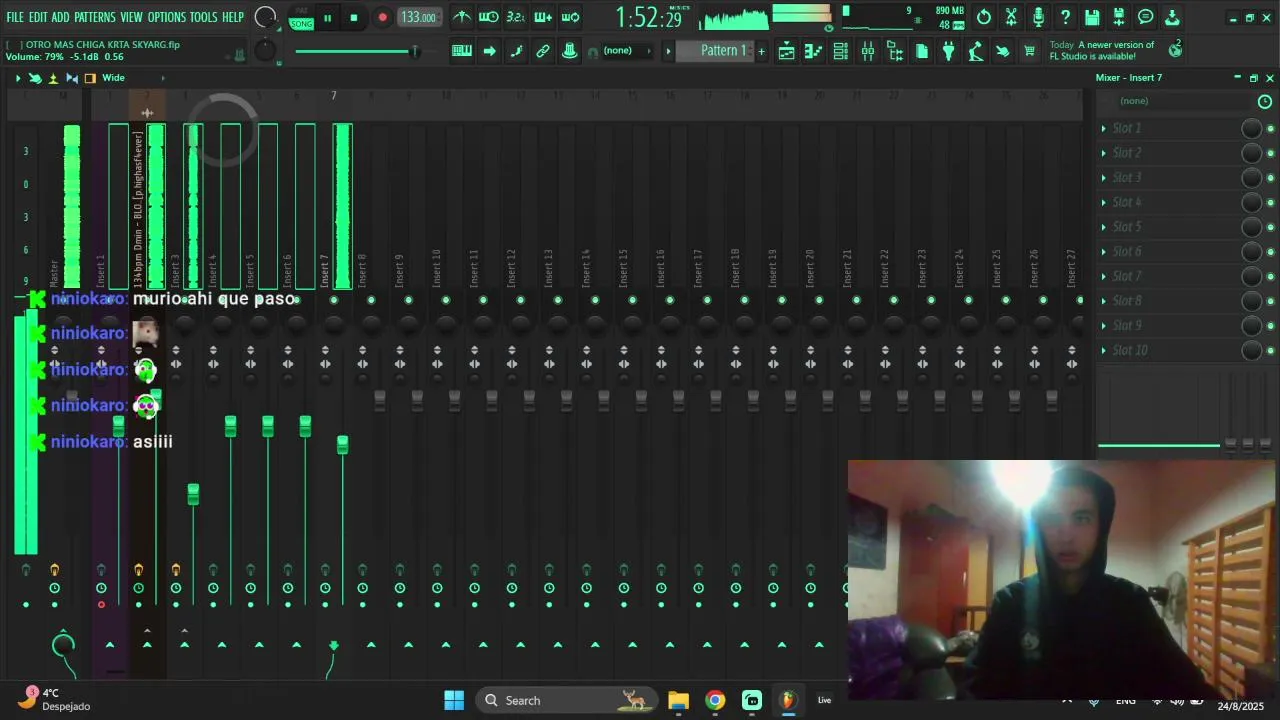This screenshot has width=1280, height=720.
Task: Toggle Slot 8 enable LED
Action: point(1270,301)
